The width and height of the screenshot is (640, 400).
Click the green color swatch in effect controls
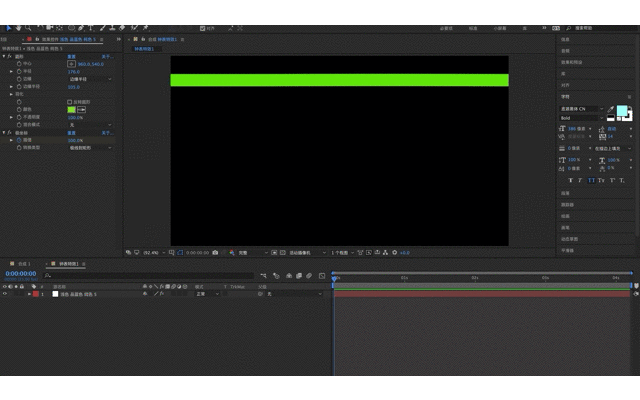71,110
